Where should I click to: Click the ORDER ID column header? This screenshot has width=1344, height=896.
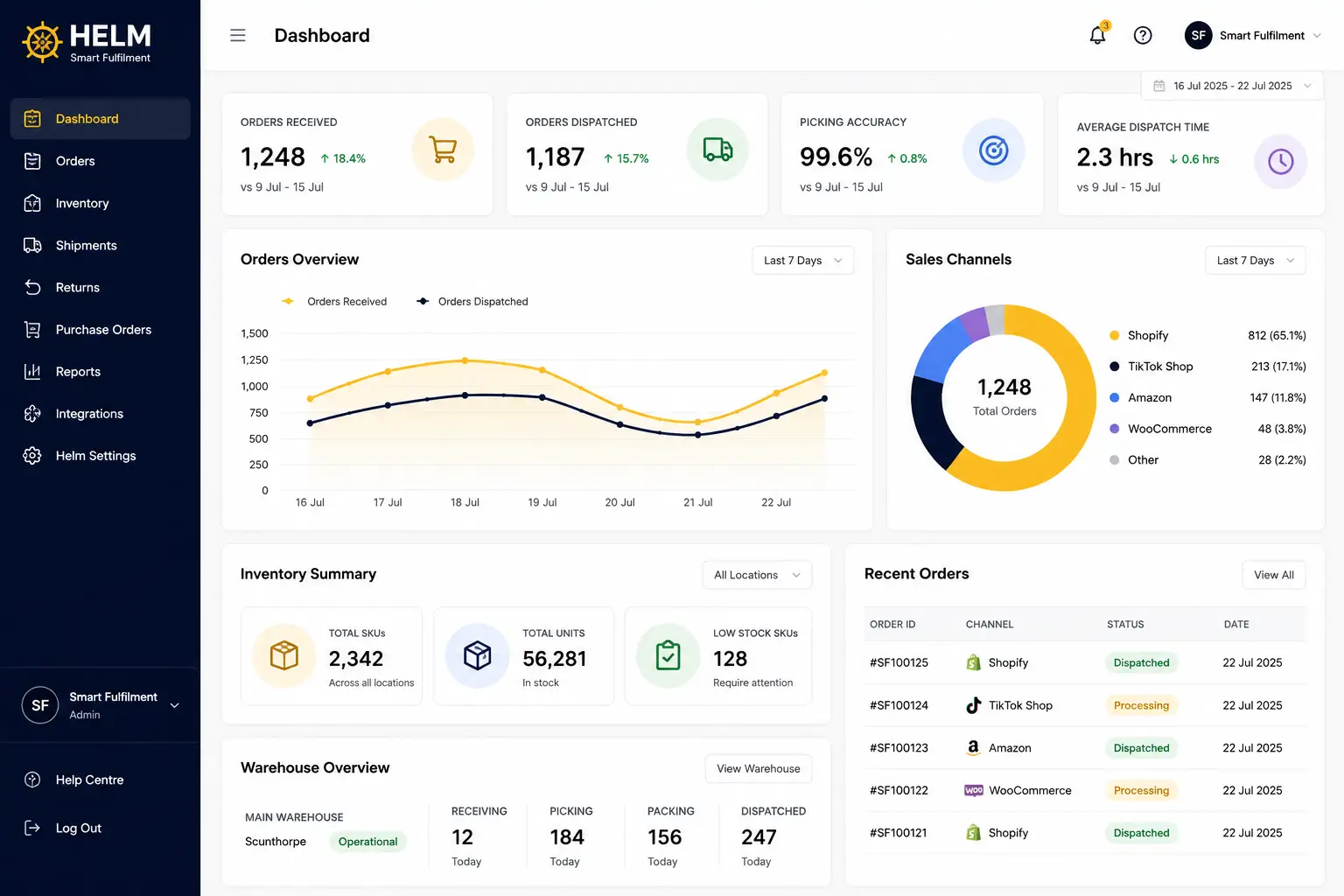click(892, 625)
